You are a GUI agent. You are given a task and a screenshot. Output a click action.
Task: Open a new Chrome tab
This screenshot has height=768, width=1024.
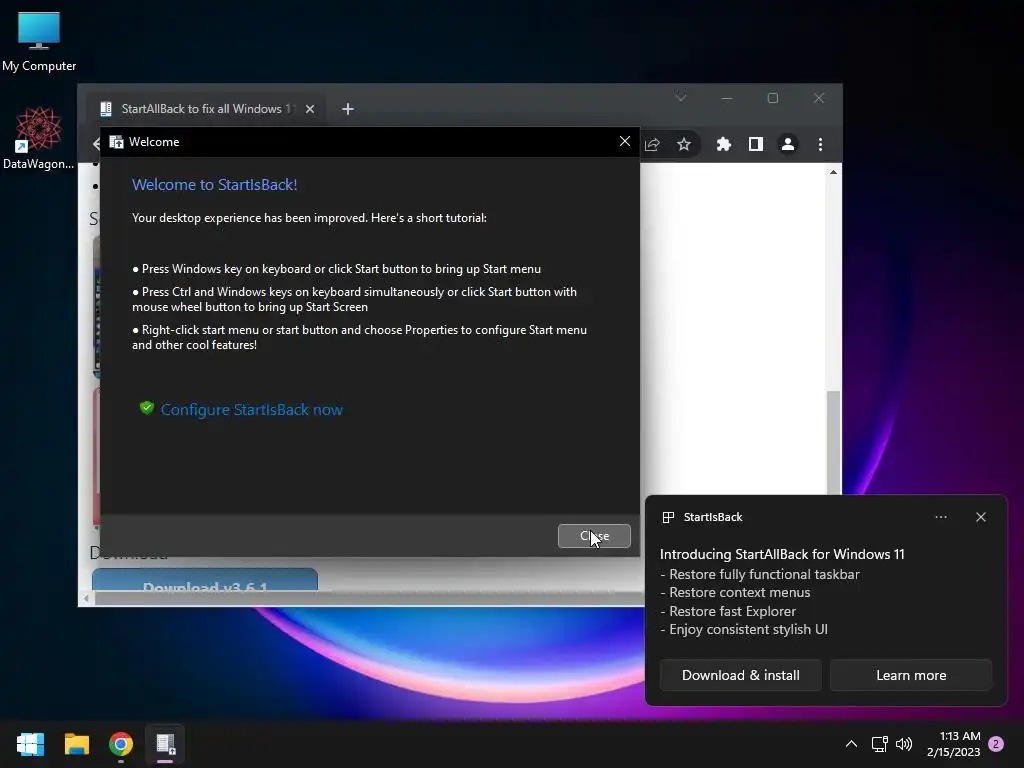pyautogui.click(x=348, y=109)
